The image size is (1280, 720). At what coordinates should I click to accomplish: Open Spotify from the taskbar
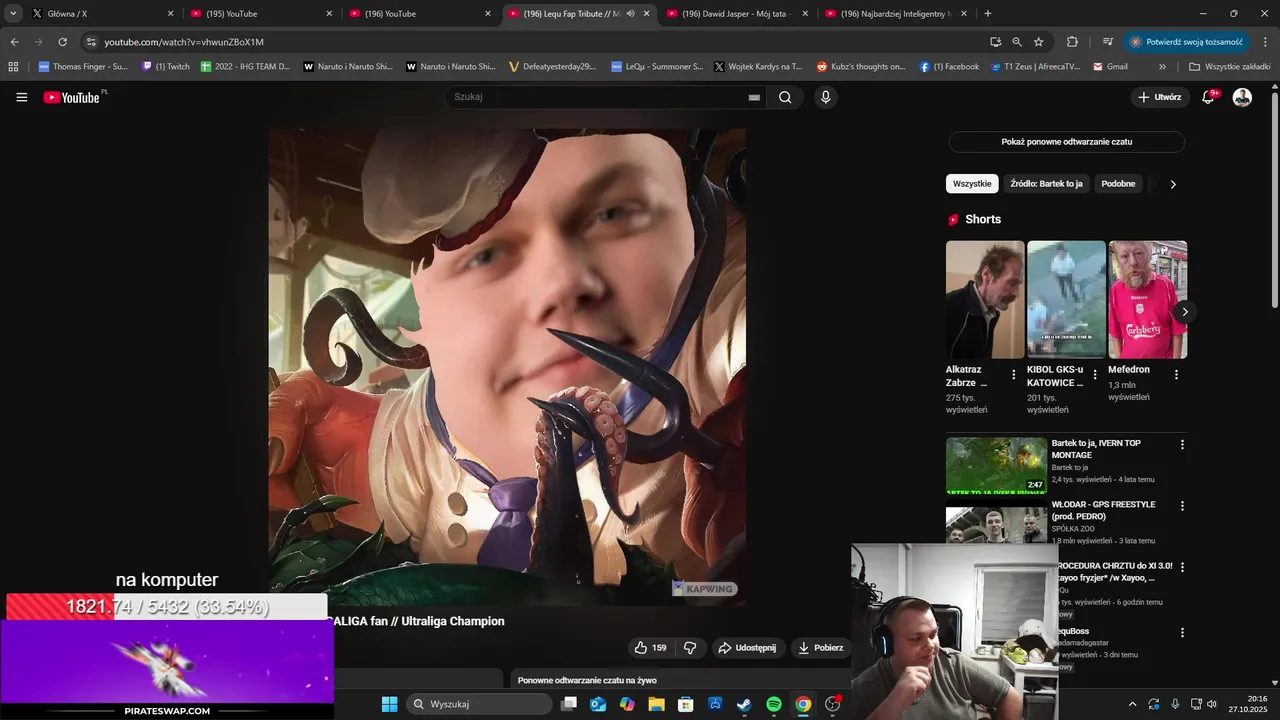(774, 704)
